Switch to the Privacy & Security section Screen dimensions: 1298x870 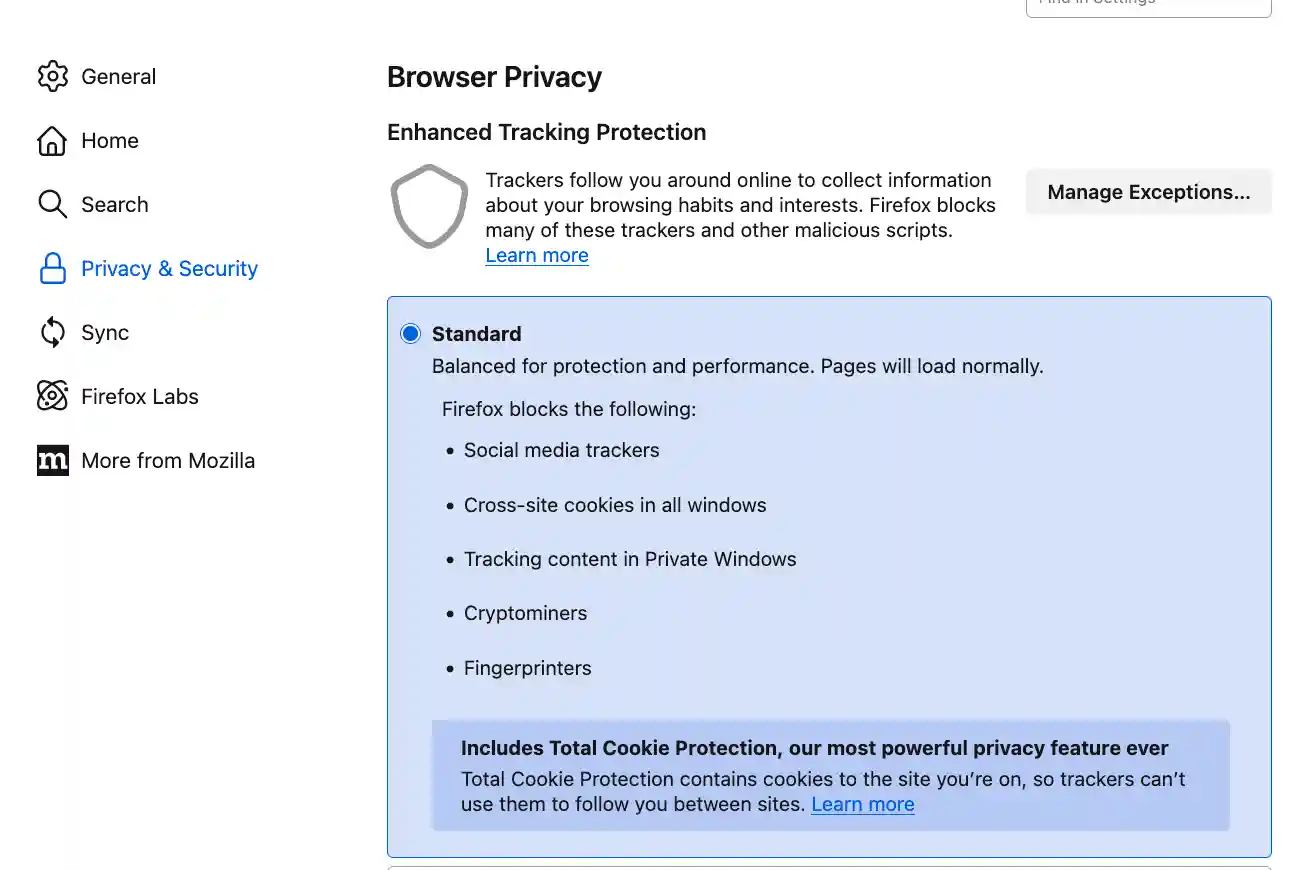tap(169, 268)
